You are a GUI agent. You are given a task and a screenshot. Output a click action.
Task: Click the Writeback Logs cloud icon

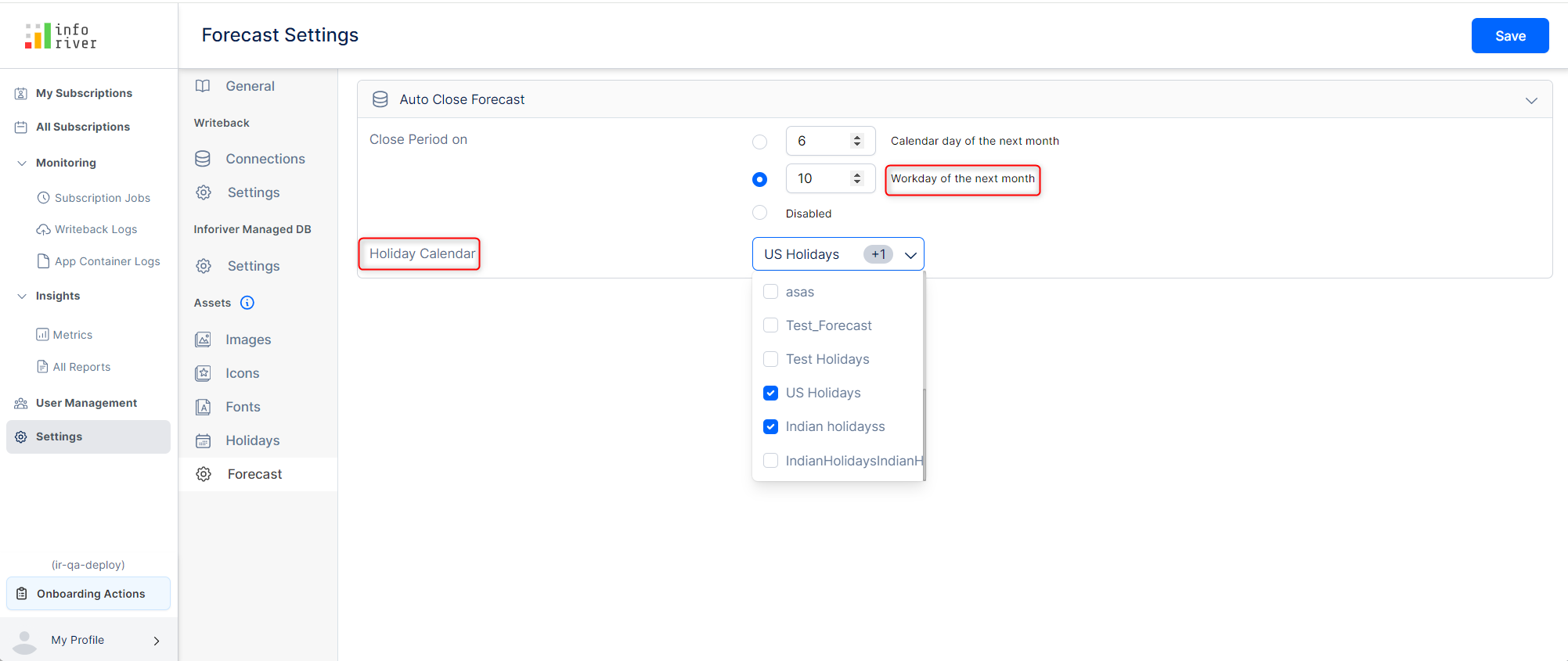pos(44,229)
